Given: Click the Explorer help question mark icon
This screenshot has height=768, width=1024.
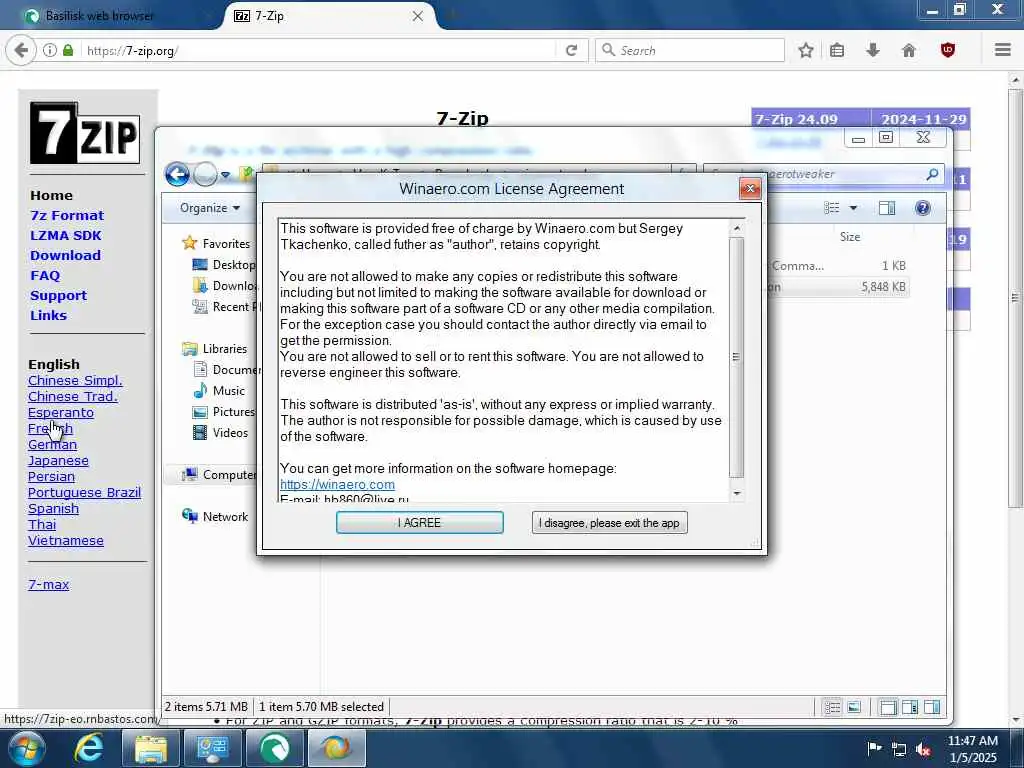Looking at the screenshot, I should (x=923, y=208).
